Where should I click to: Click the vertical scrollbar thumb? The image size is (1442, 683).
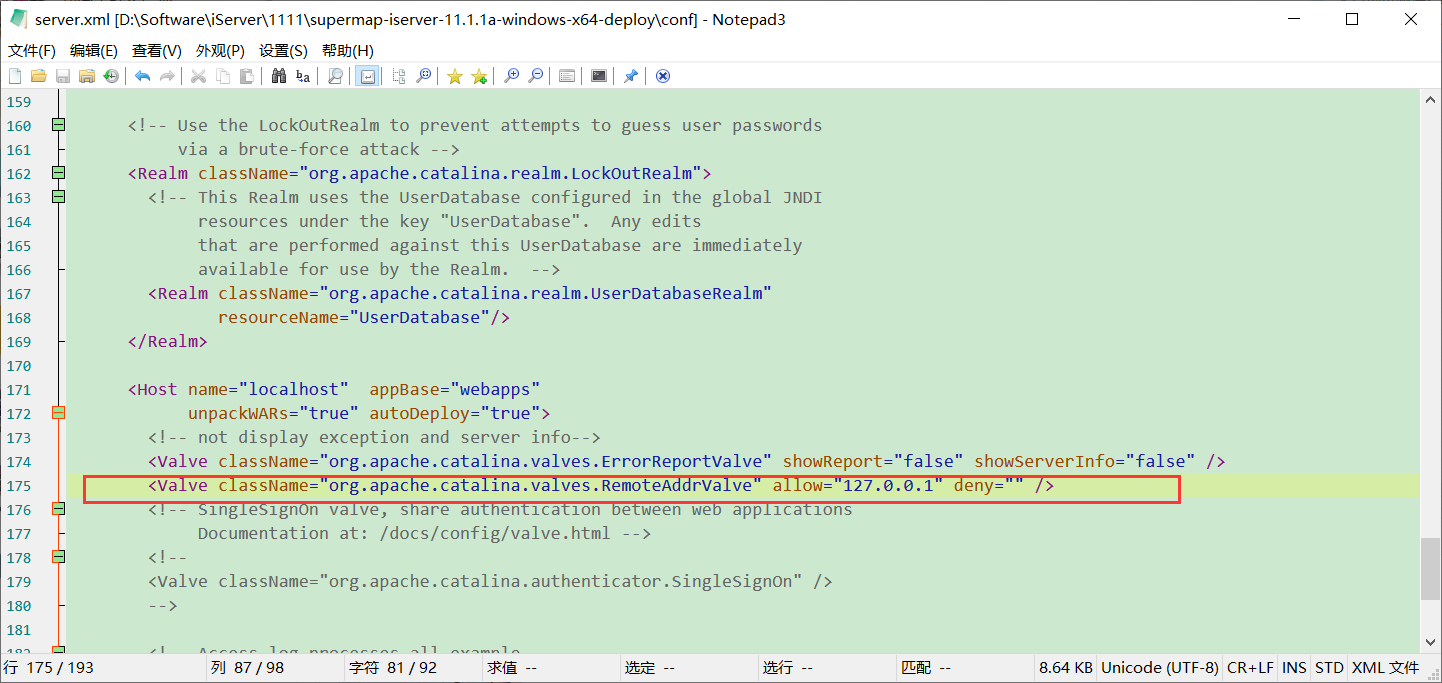[x=1430, y=570]
